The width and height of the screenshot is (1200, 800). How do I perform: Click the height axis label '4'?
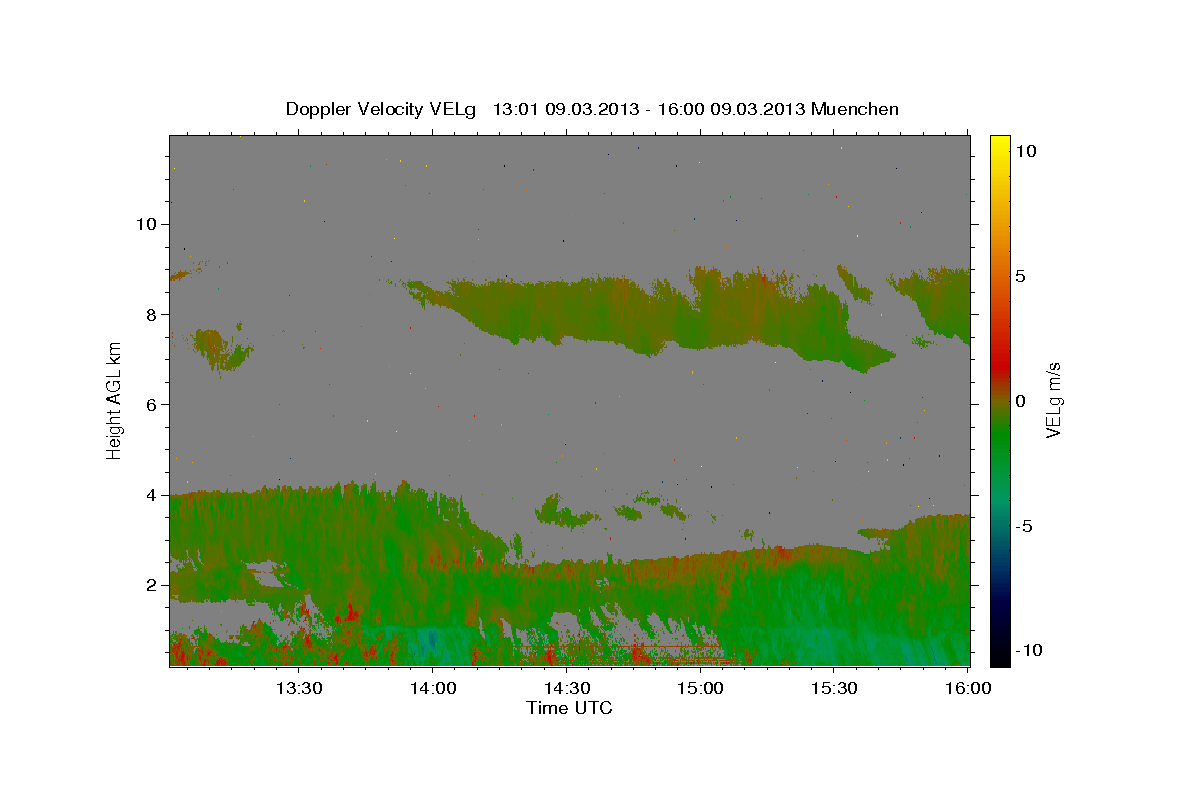click(x=149, y=495)
